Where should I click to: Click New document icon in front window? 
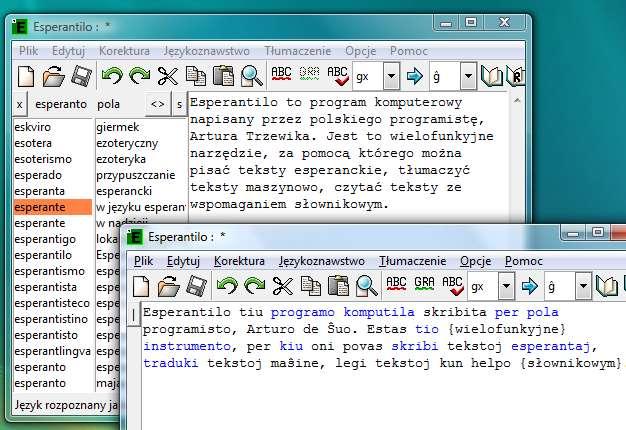coord(141,286)
